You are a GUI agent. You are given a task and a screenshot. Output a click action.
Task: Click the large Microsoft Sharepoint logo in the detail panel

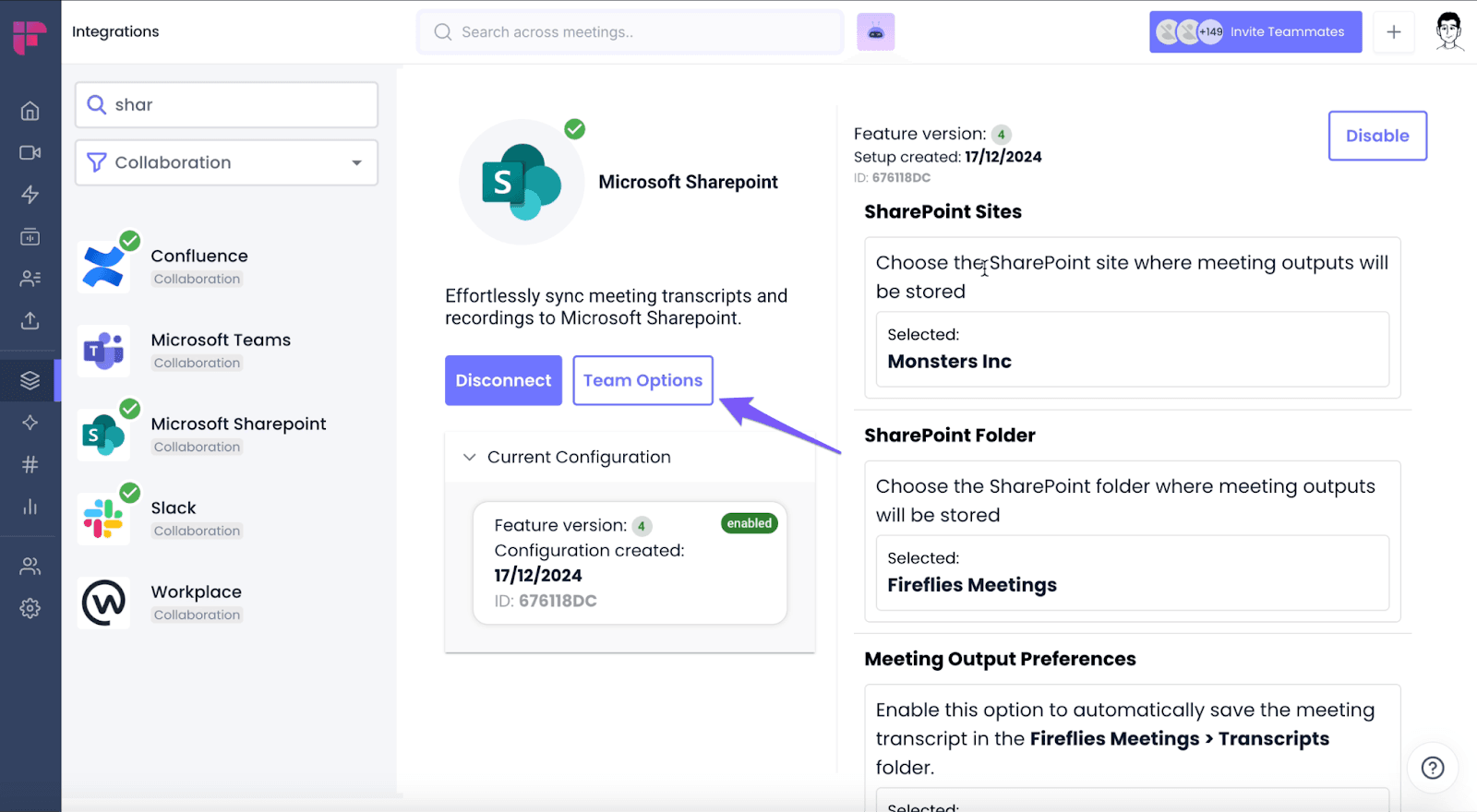522,182
